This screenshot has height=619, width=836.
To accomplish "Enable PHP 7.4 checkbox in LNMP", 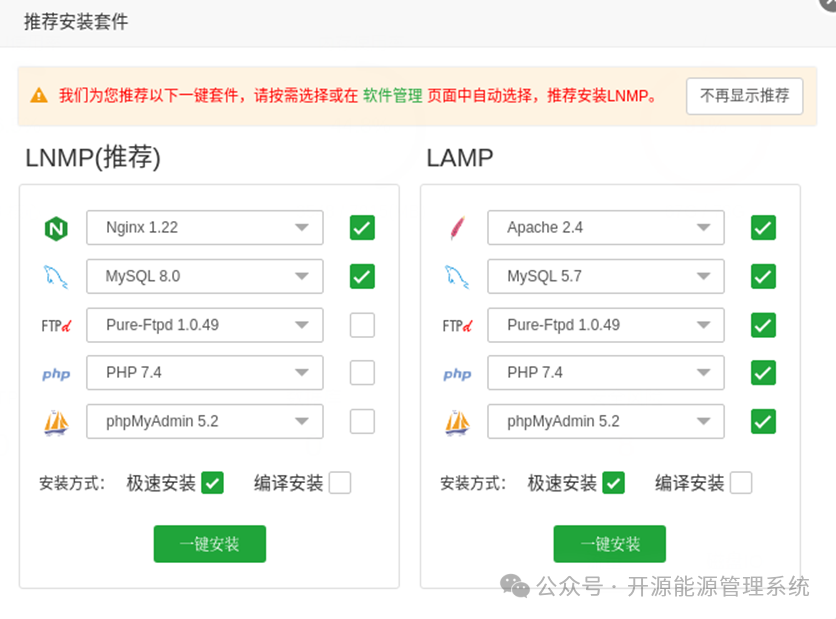I will 362,372.
